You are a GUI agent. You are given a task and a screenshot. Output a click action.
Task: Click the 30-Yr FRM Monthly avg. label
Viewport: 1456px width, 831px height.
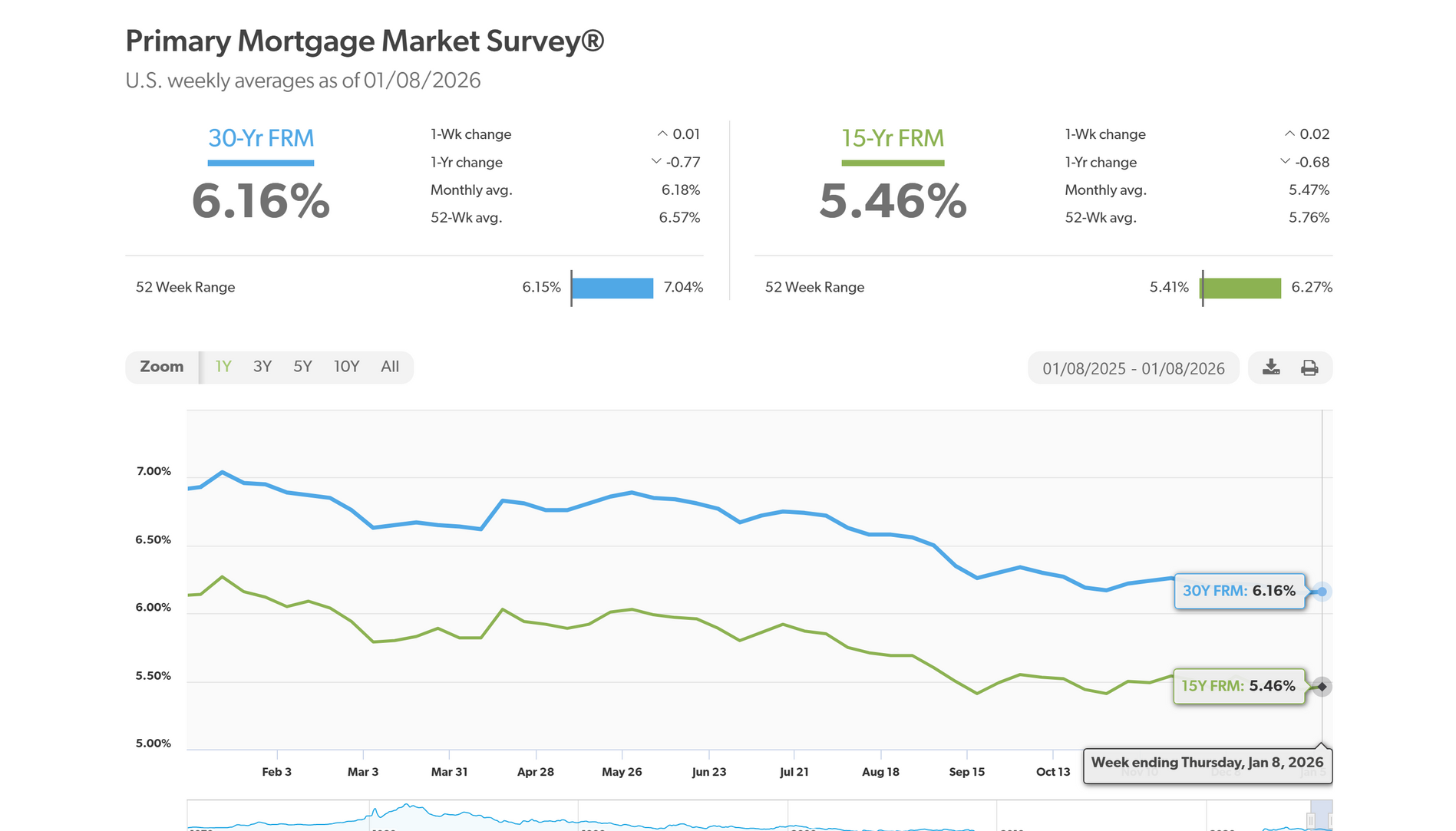click(471, 190)
